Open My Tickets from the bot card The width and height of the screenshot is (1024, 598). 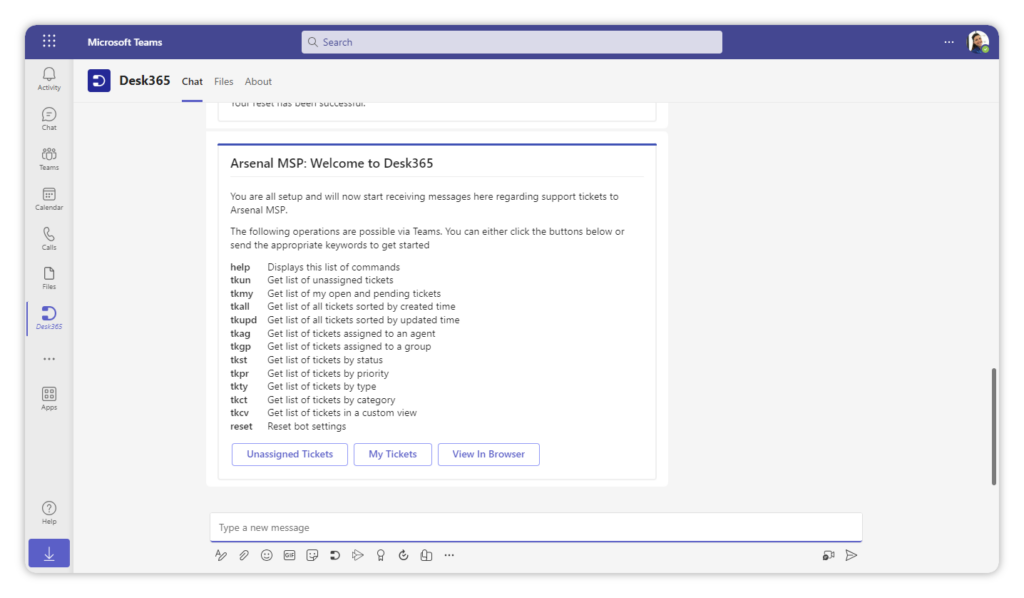click(x=392, y=454)
